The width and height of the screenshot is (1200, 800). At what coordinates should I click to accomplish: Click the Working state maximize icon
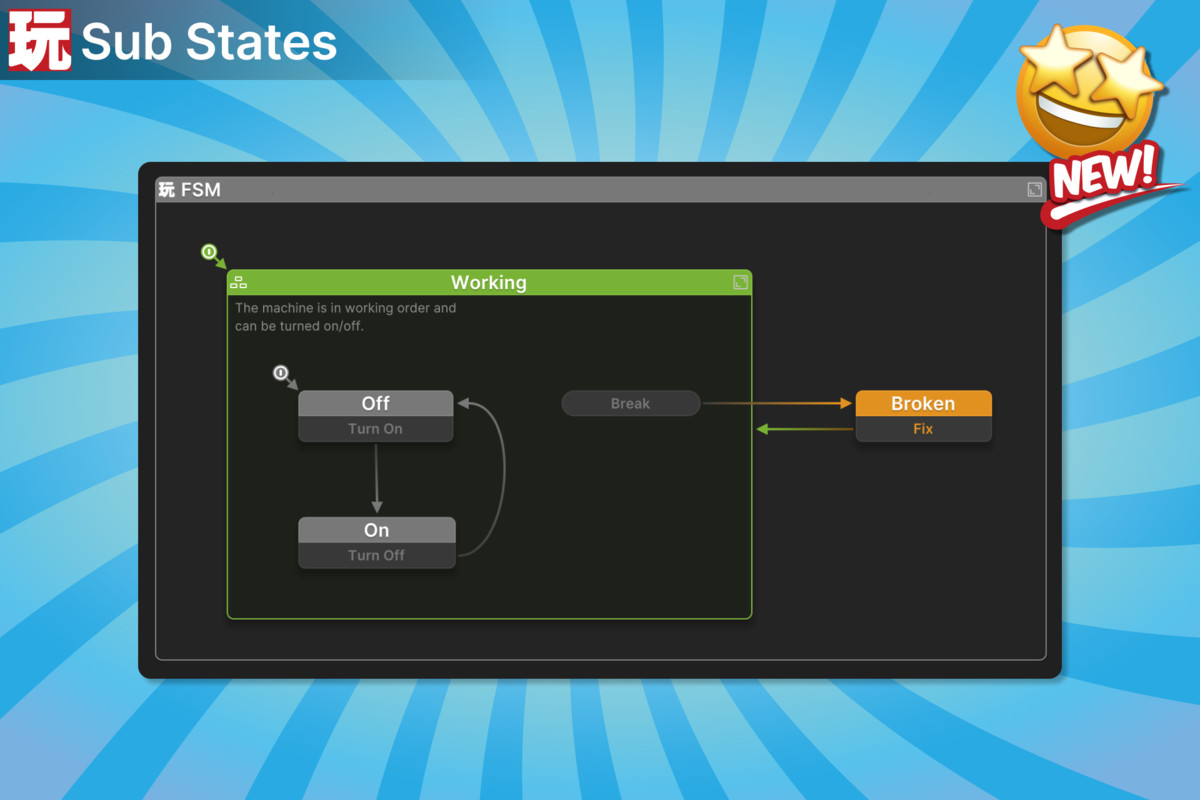pyautogui.click(x=740, y=282)
